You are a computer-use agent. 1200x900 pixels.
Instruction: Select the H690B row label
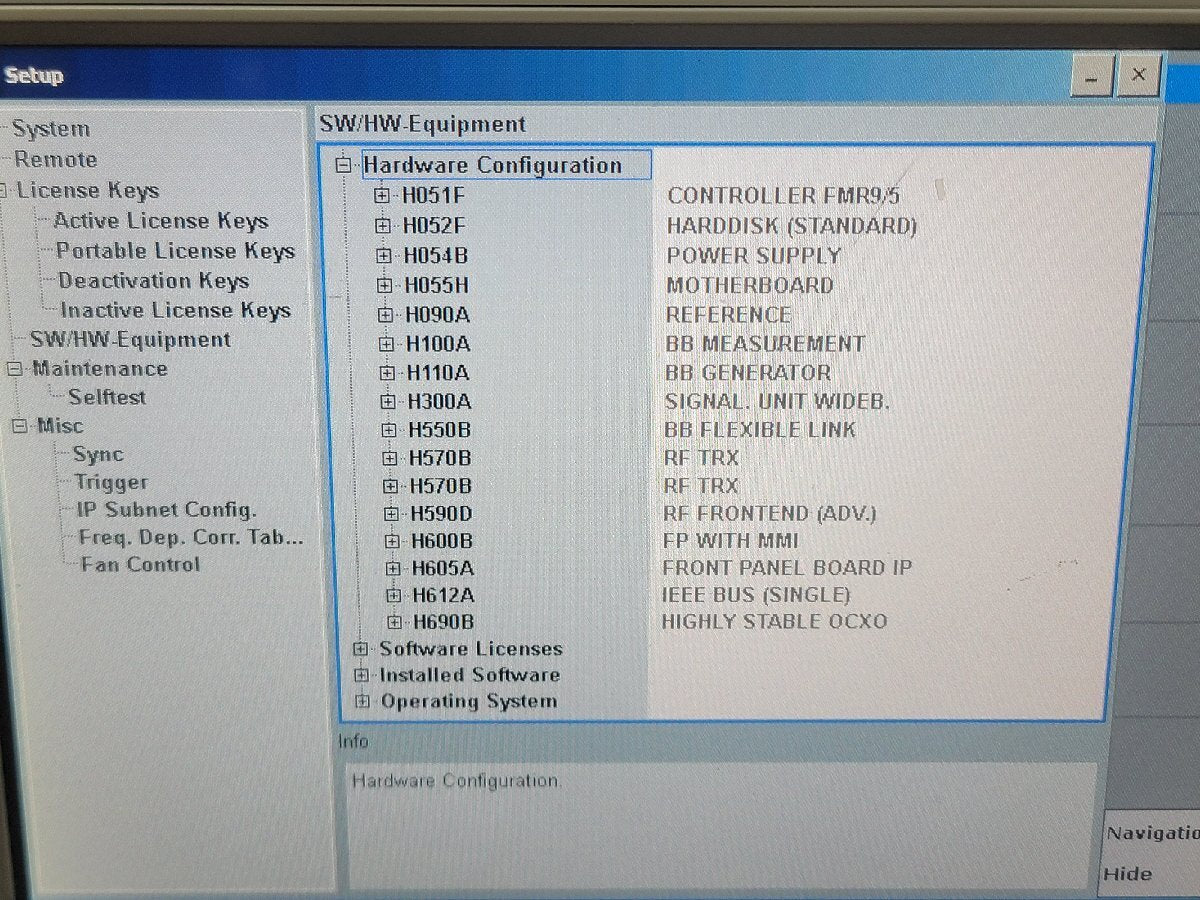(444, 622)
